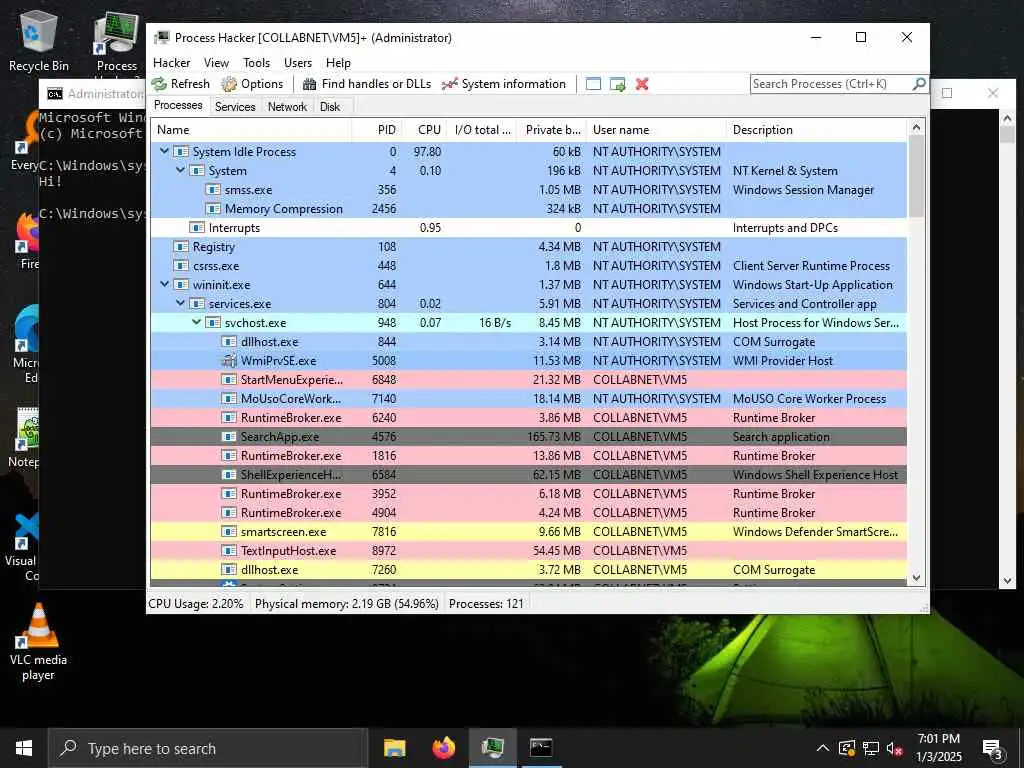
Task: Select the csrss.exe process row
Action: 529,265
